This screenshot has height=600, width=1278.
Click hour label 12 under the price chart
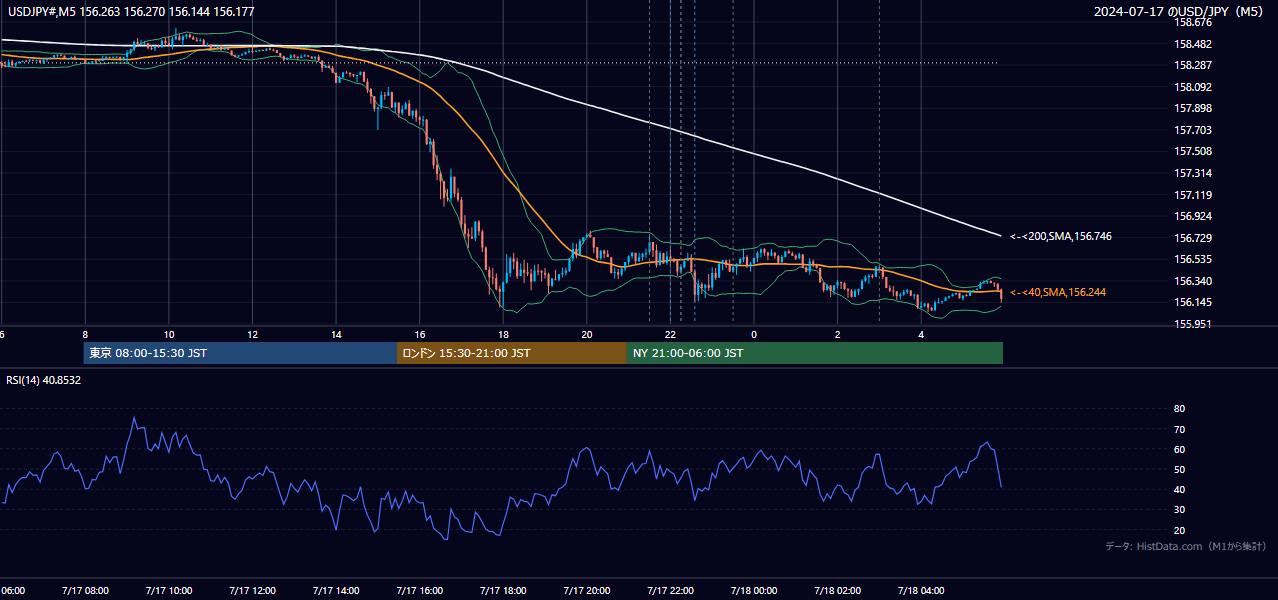[x=253, y=334]
